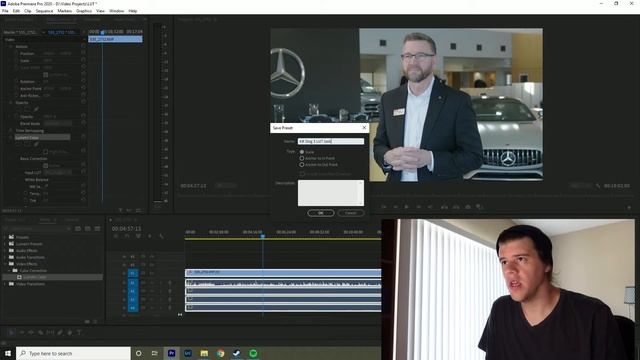
Task: Click Accelerated Effects filter icon in Effects panel
Action: pyautogui.click(x=78, y=229)
